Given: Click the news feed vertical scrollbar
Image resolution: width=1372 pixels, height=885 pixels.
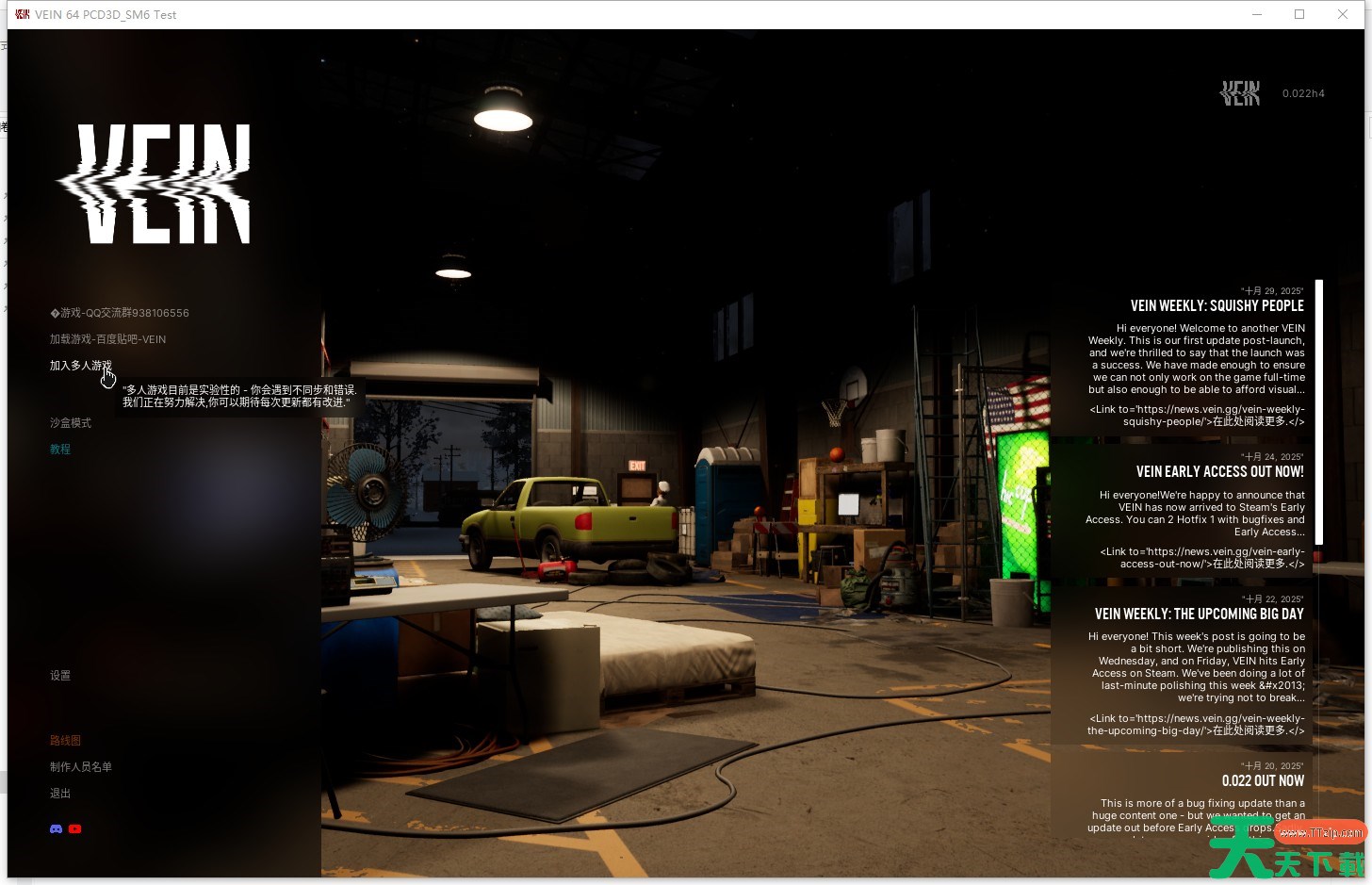Looking at the screenshot, I should [1319, 412].
